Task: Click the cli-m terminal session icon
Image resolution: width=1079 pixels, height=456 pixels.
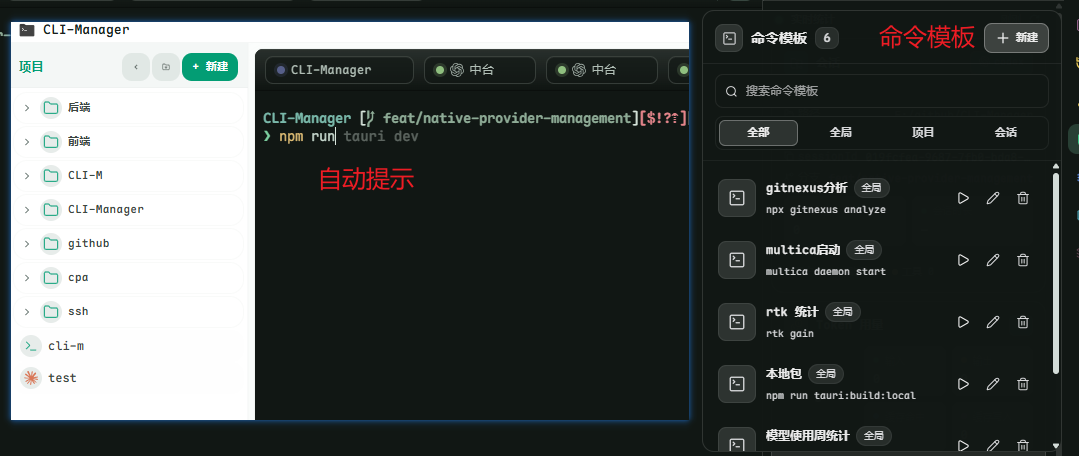Action: click(31, 346)
